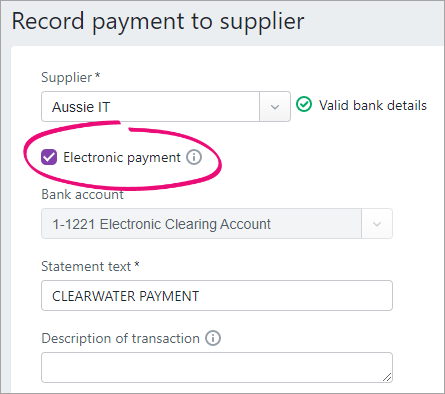Click the Statement text input field

217,296
